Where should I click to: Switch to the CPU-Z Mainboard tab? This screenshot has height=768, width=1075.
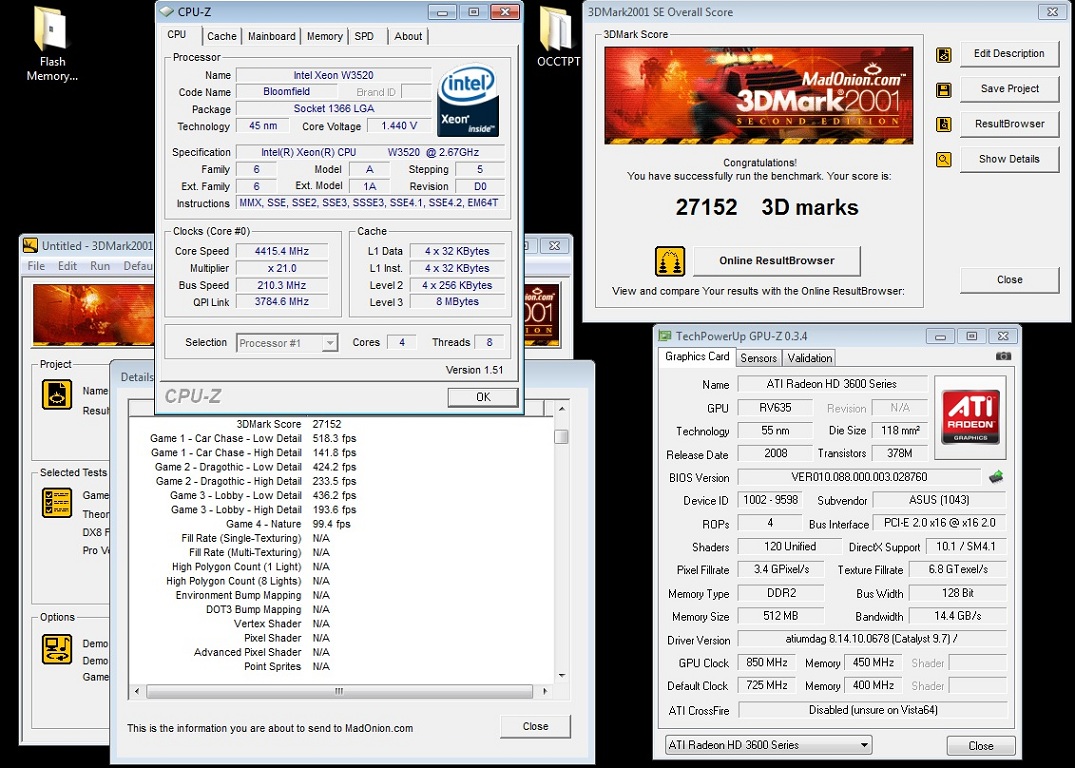(271, 36)
